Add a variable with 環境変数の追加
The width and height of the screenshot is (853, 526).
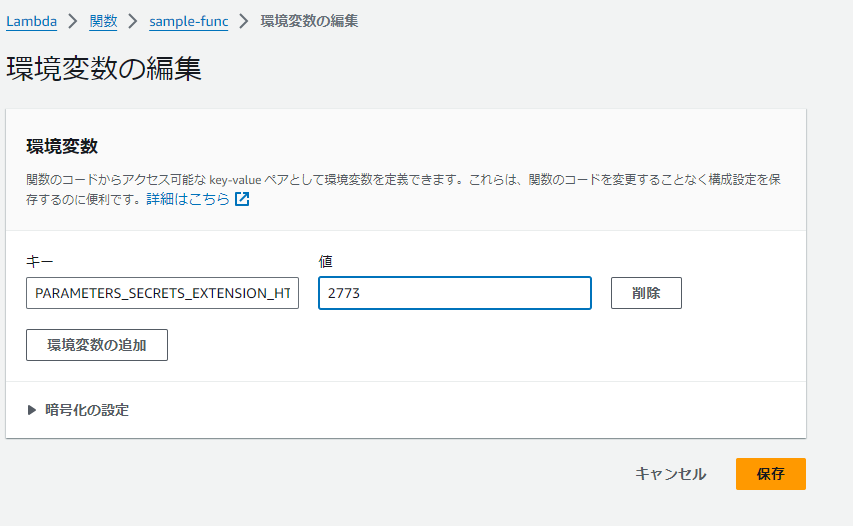tap(97, 345)
